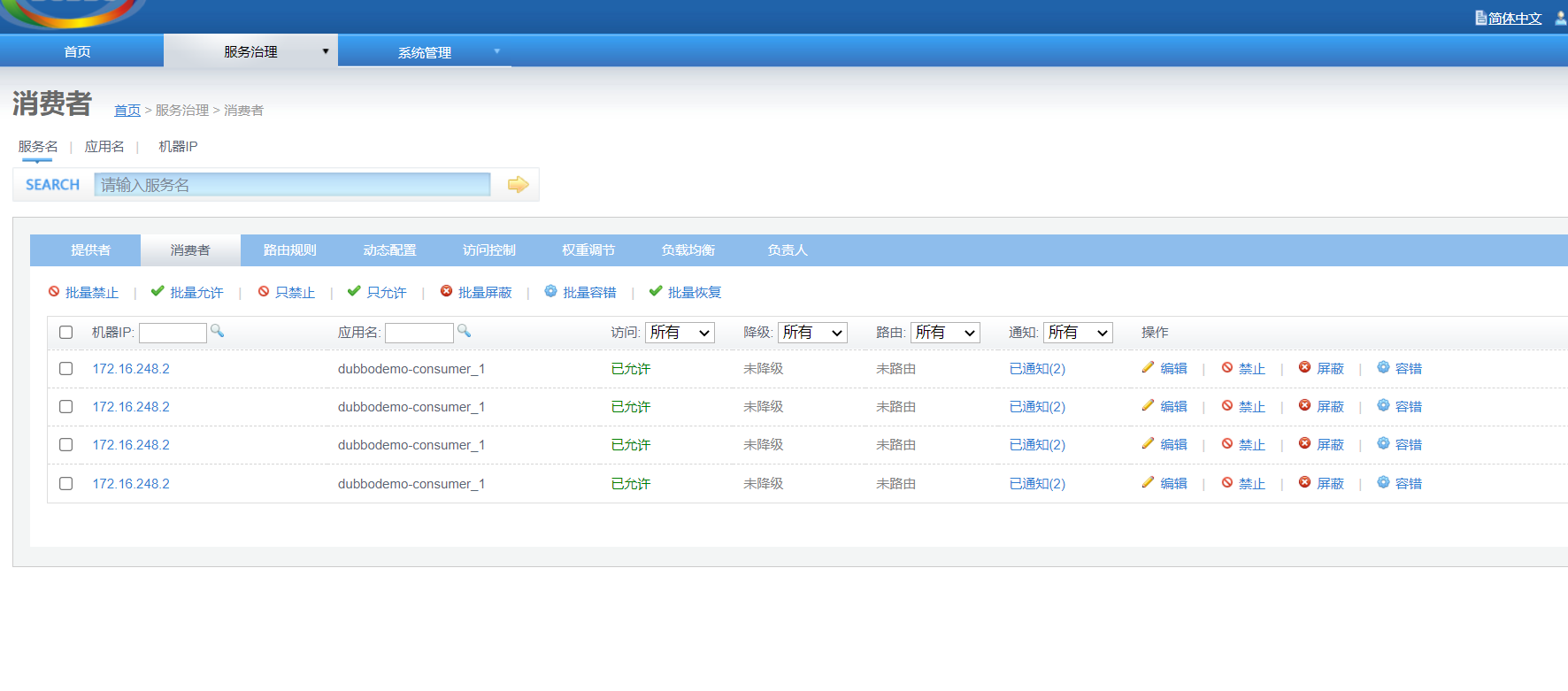Open the 路由 filter dropdown
The height and width of the screenshot is (691, 1568).
945,332
